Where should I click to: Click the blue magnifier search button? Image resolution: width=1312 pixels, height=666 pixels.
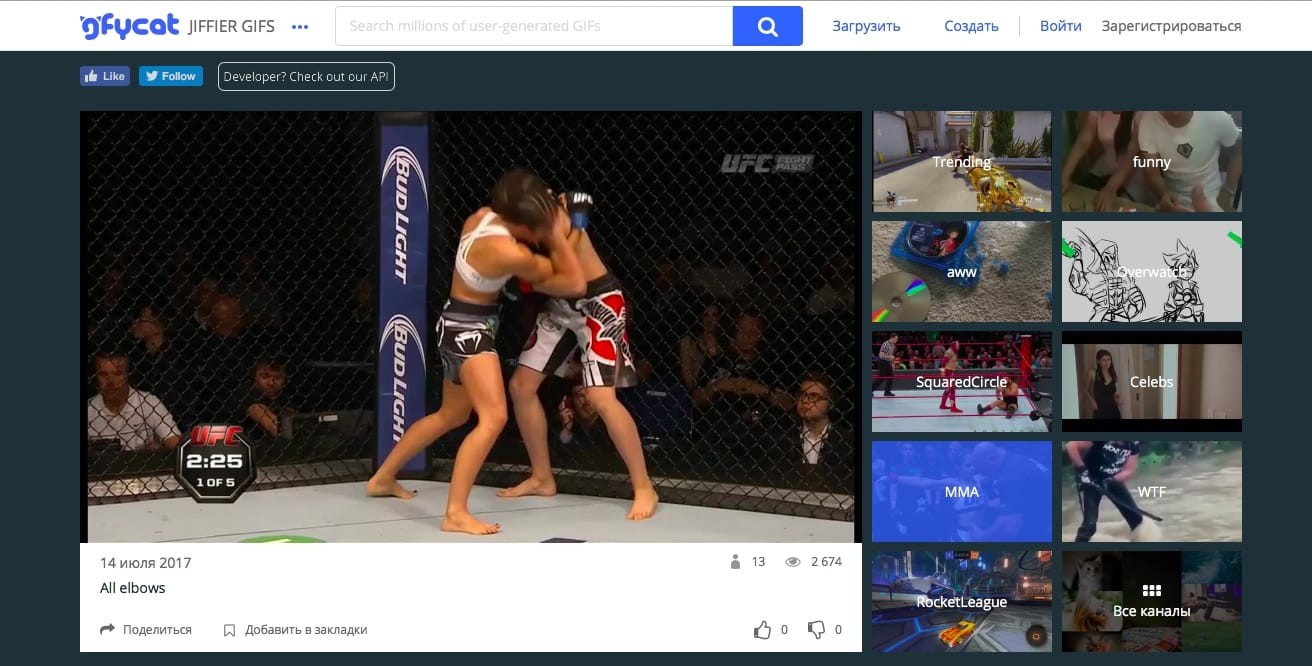click(x=768, y=26)
